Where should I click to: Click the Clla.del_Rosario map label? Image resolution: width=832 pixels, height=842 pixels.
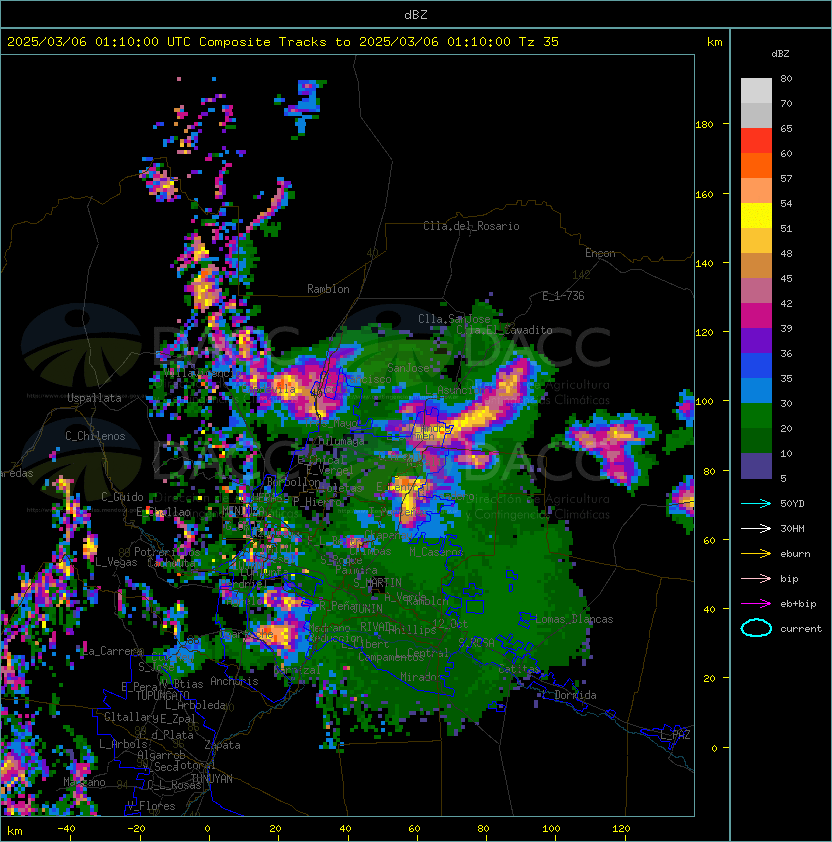(471, 226)
